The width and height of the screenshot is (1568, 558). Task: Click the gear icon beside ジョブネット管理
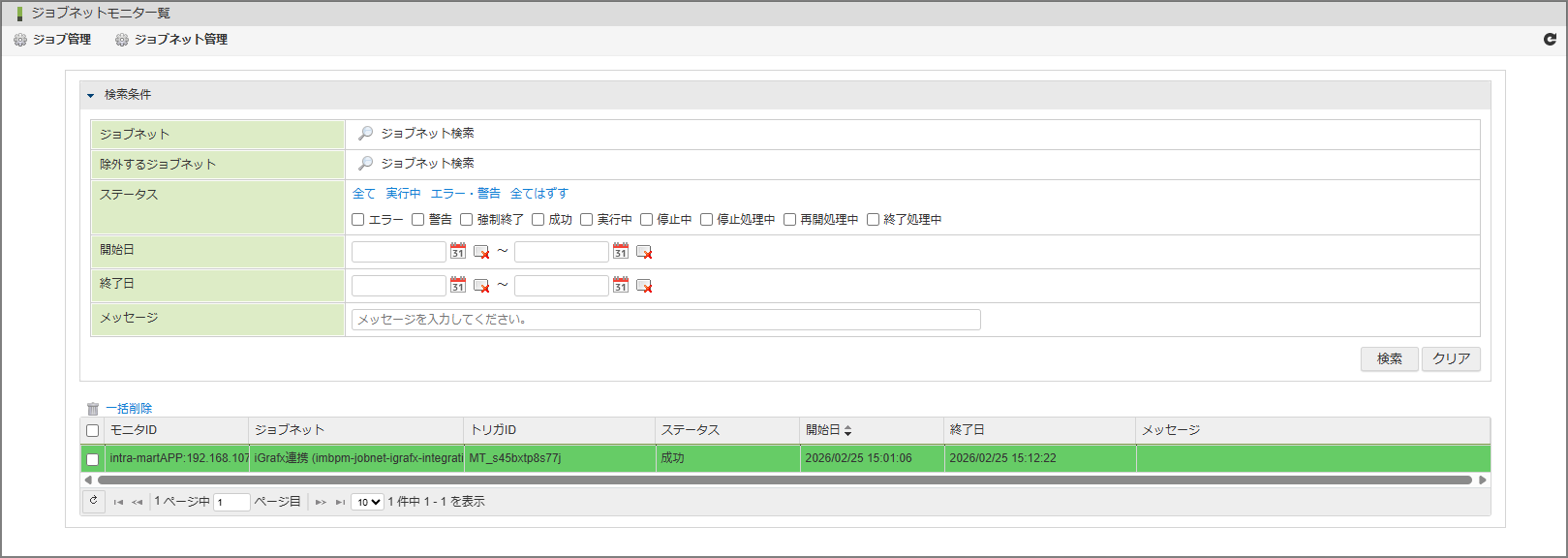[122, 40]
